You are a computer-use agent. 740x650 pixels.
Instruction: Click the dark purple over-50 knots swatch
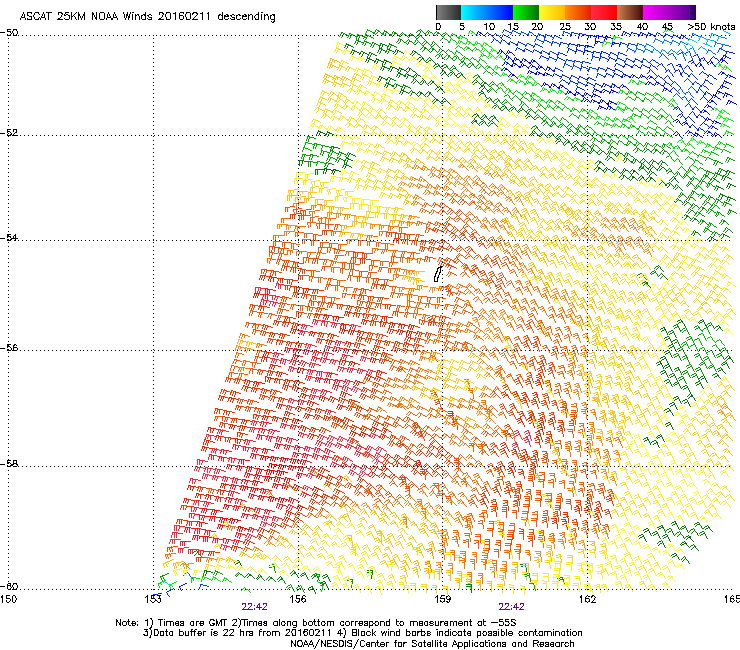pyautogui.click(x=693, y=12)
